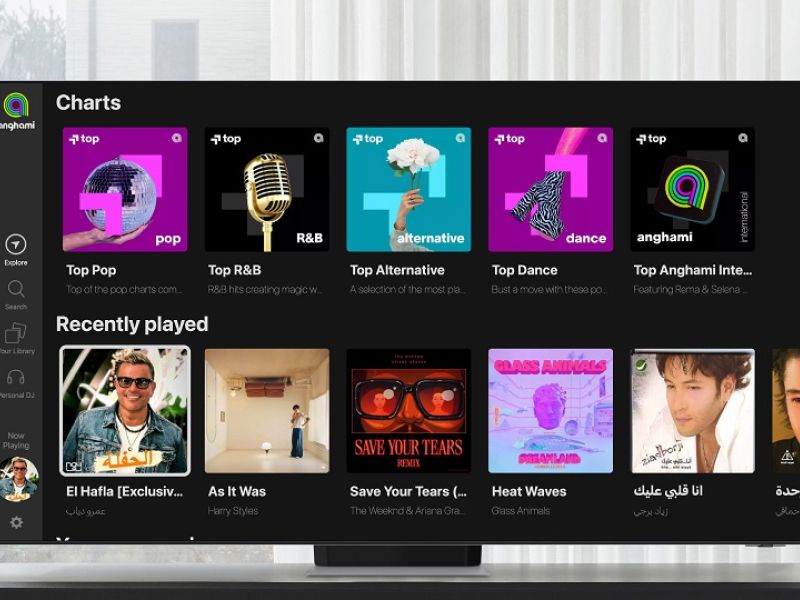Viewport: 800px width, 600px height.
Task: Click 'A selection of the most' description
Action: point(408,289)
